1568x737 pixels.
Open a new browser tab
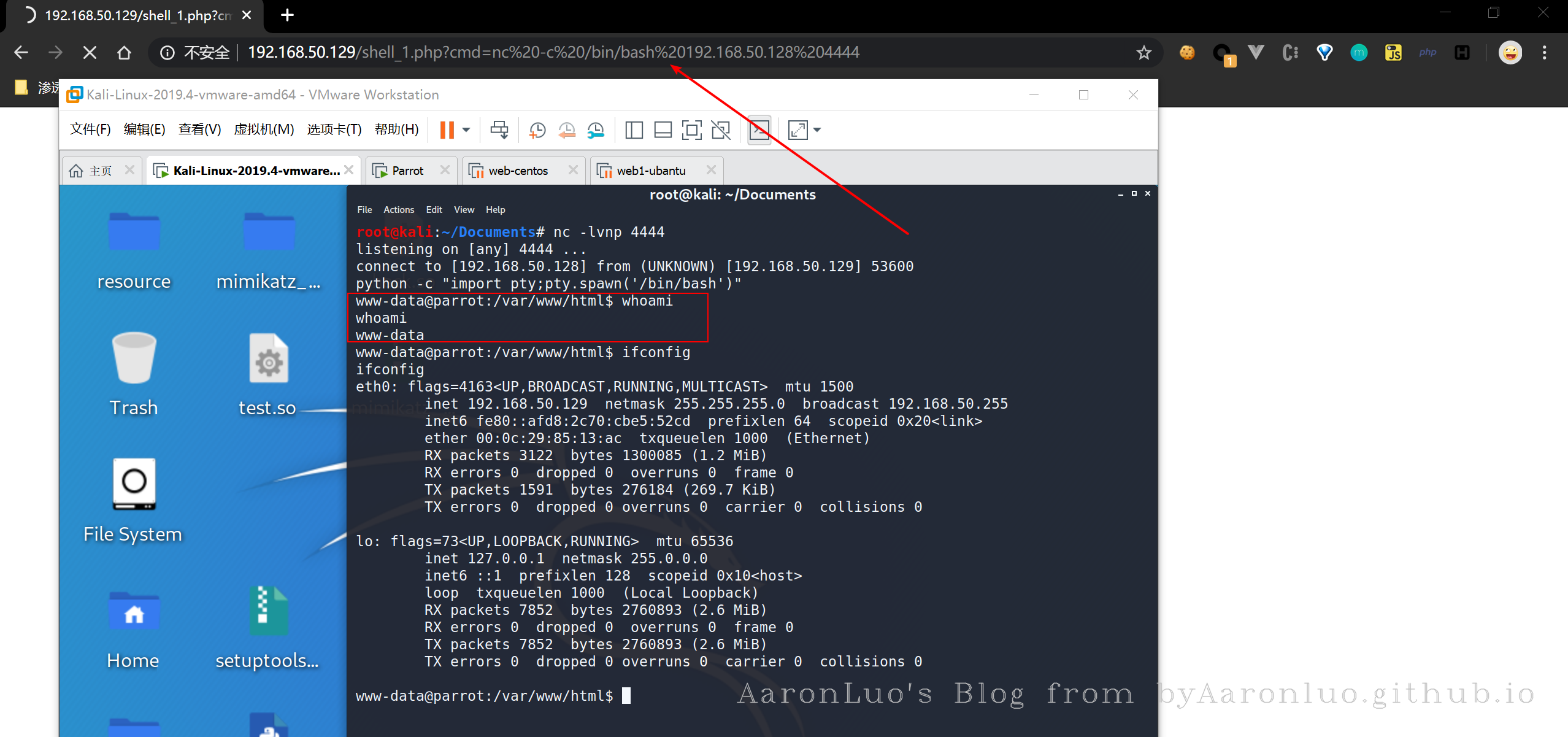(287, 15)
